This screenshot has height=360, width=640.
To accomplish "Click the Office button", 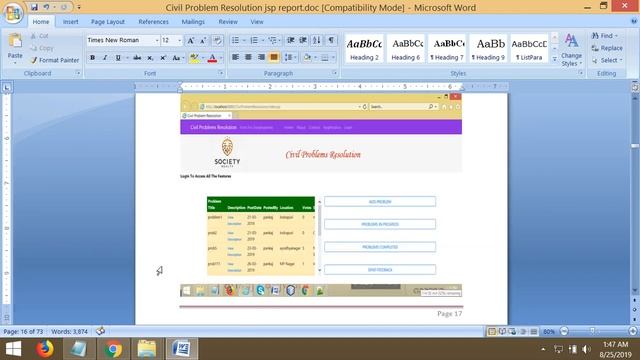I will [13, 13].
